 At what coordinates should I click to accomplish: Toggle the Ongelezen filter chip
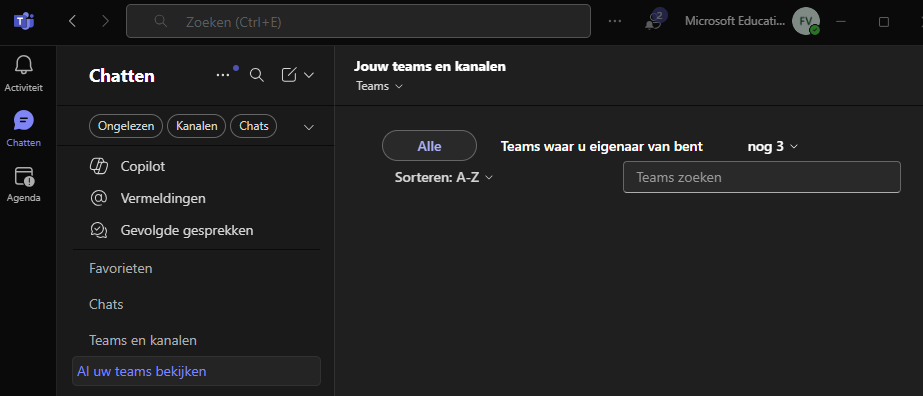pos(126,126)
